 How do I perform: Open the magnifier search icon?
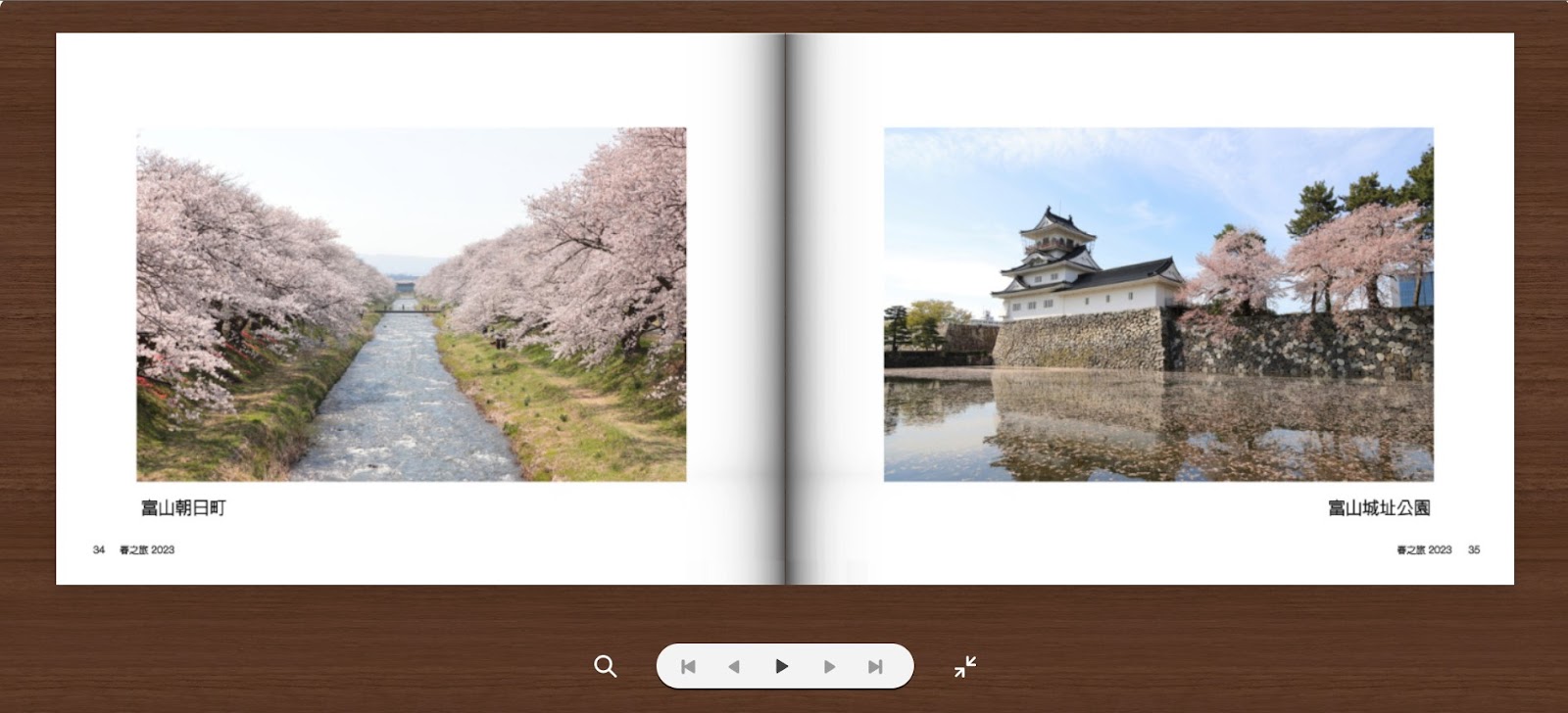coord(606,667)
